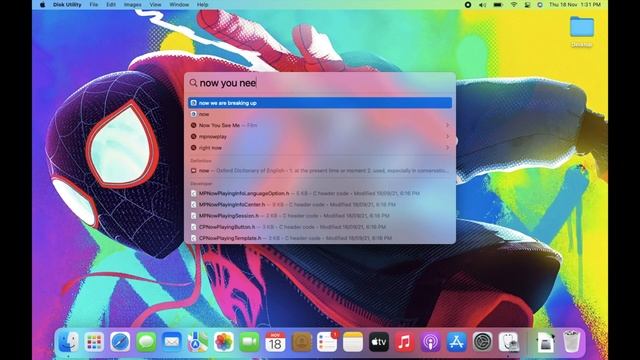Screen dimensions: 640x360
Task: Open the File menu
Action: [x=94, y=4]
